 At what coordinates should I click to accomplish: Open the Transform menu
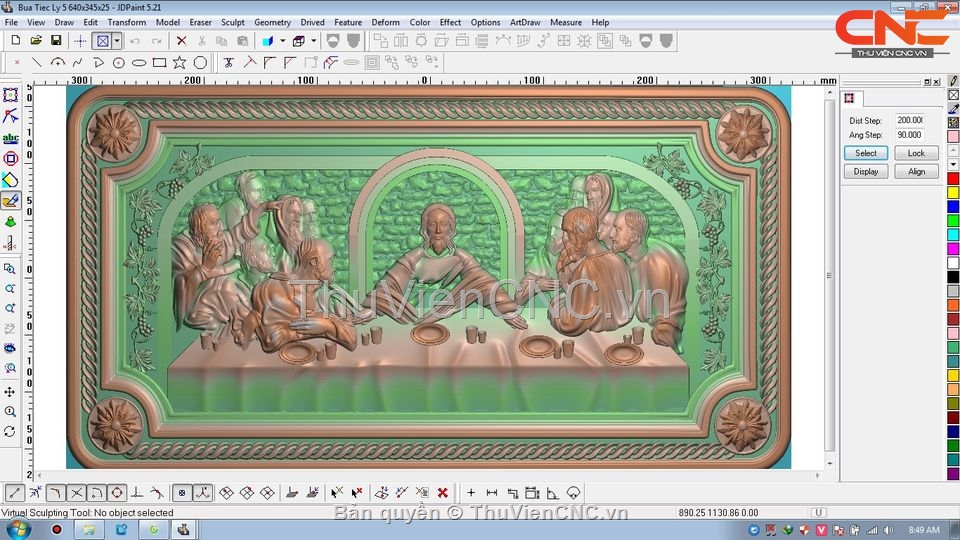127,22
